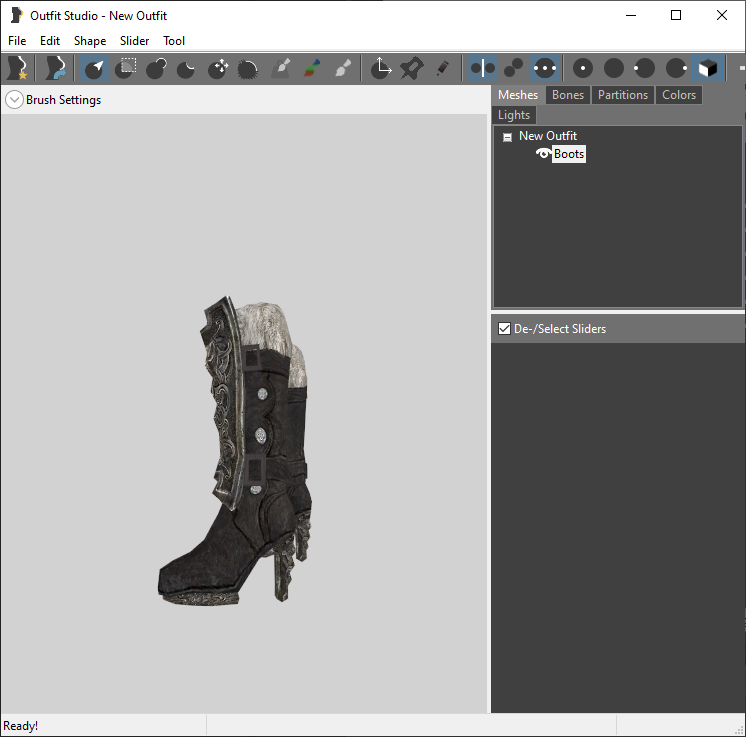Maximize the Outfit Studio window
This screenshot has height=737, width=746.
click(676, 15)
